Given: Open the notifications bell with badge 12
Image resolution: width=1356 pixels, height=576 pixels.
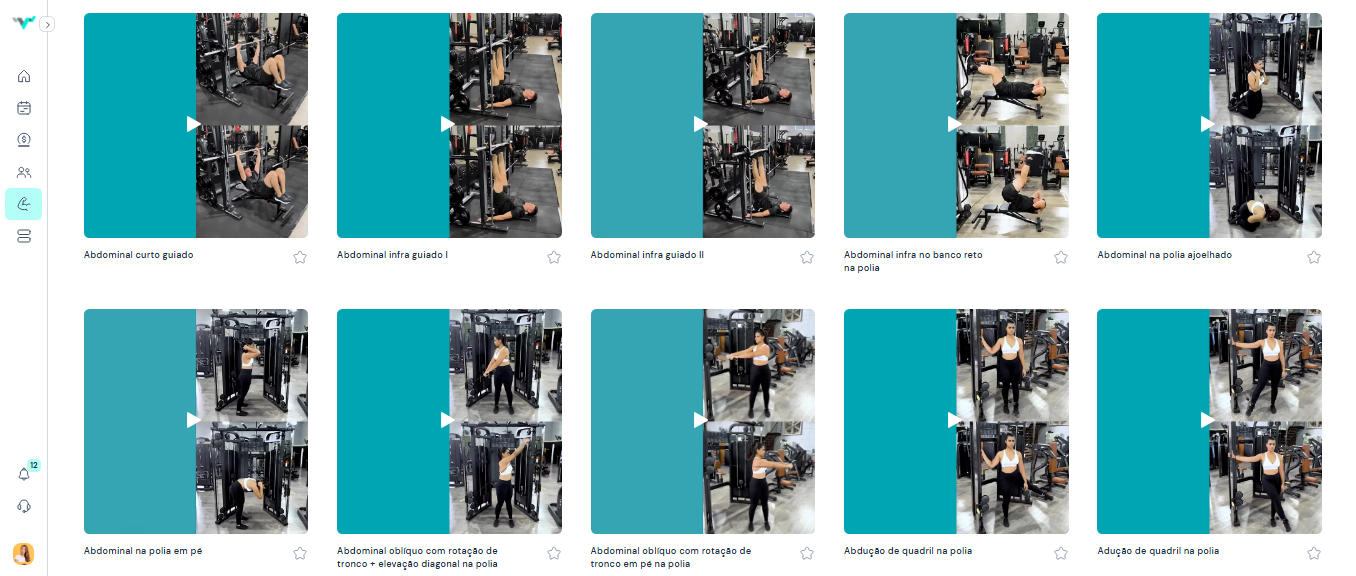Looking at the screenshot, I should (25, 474).
